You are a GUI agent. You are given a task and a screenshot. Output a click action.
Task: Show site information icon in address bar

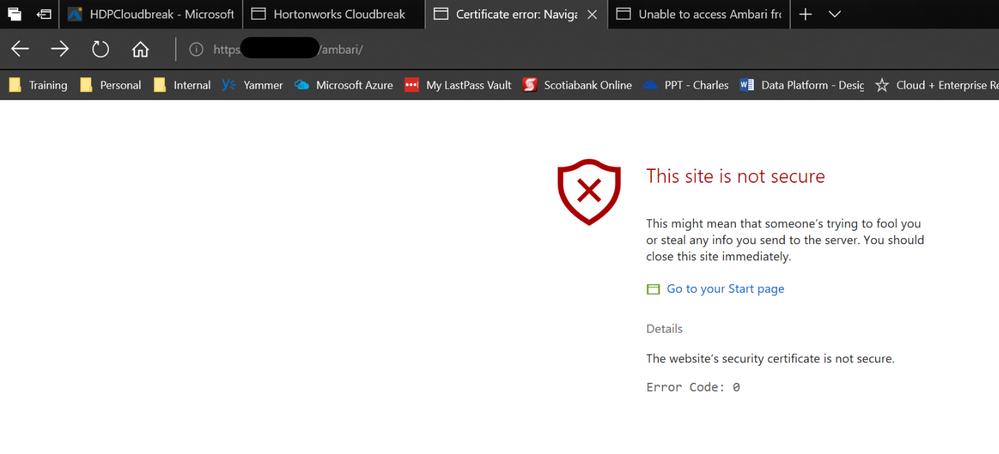coord(197,49)
